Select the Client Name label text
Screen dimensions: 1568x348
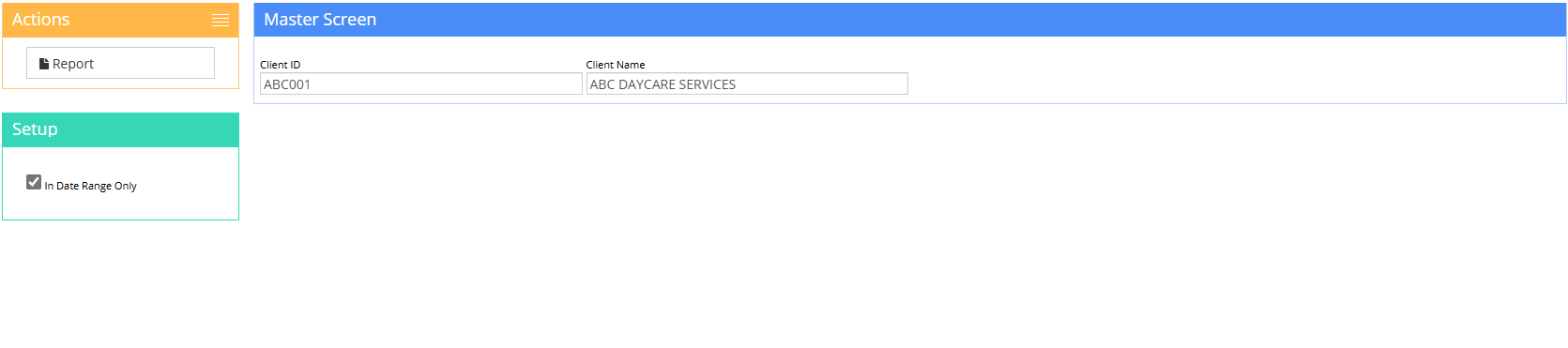point(616,65)
